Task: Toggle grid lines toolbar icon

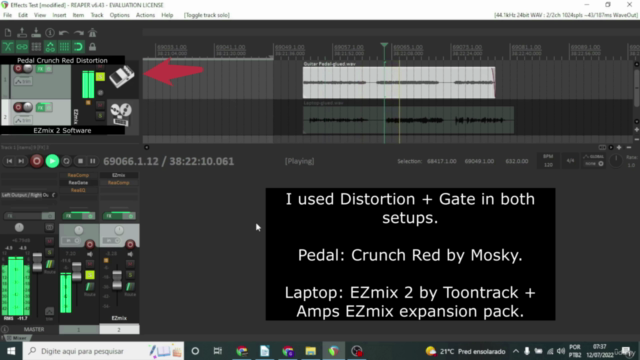Action: point(64,47)
